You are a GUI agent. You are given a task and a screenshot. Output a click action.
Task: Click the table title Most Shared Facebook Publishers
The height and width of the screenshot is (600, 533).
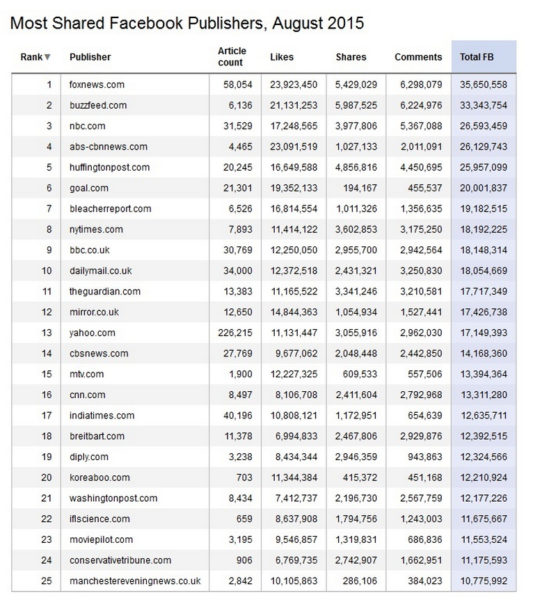point(187,23)
